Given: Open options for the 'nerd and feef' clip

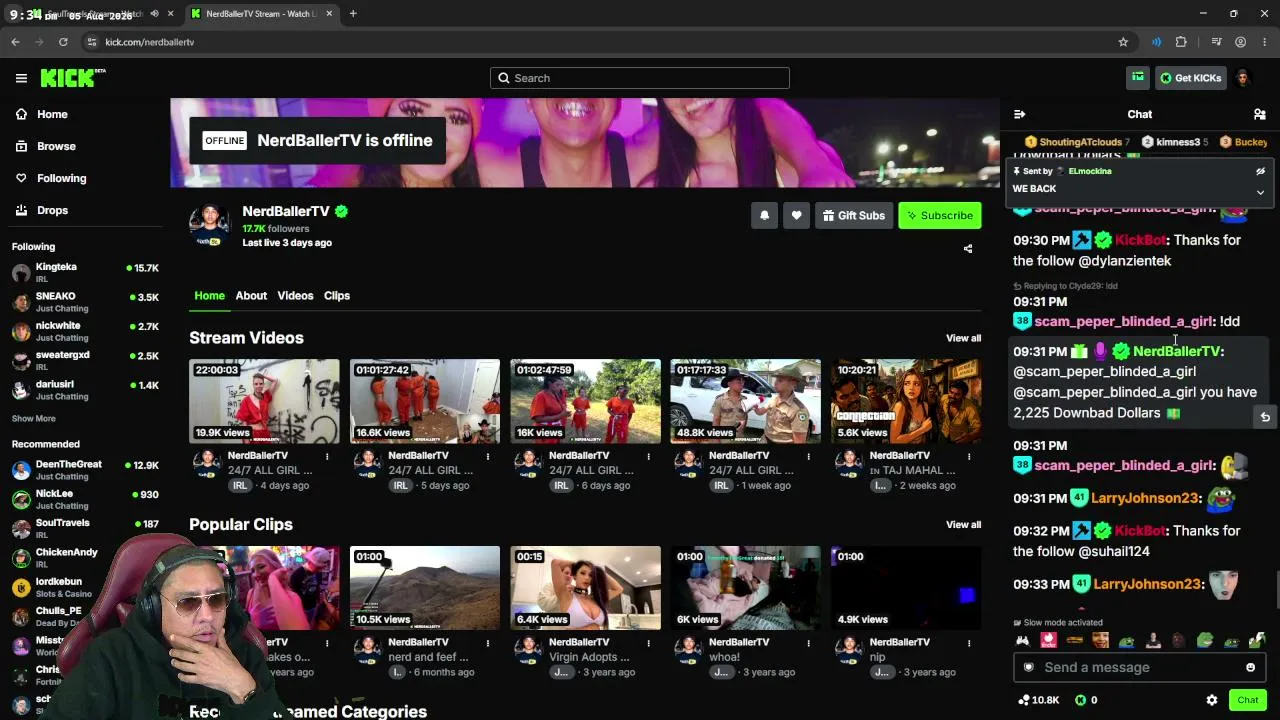Looking at the screenshot, I should pos(488,644).
